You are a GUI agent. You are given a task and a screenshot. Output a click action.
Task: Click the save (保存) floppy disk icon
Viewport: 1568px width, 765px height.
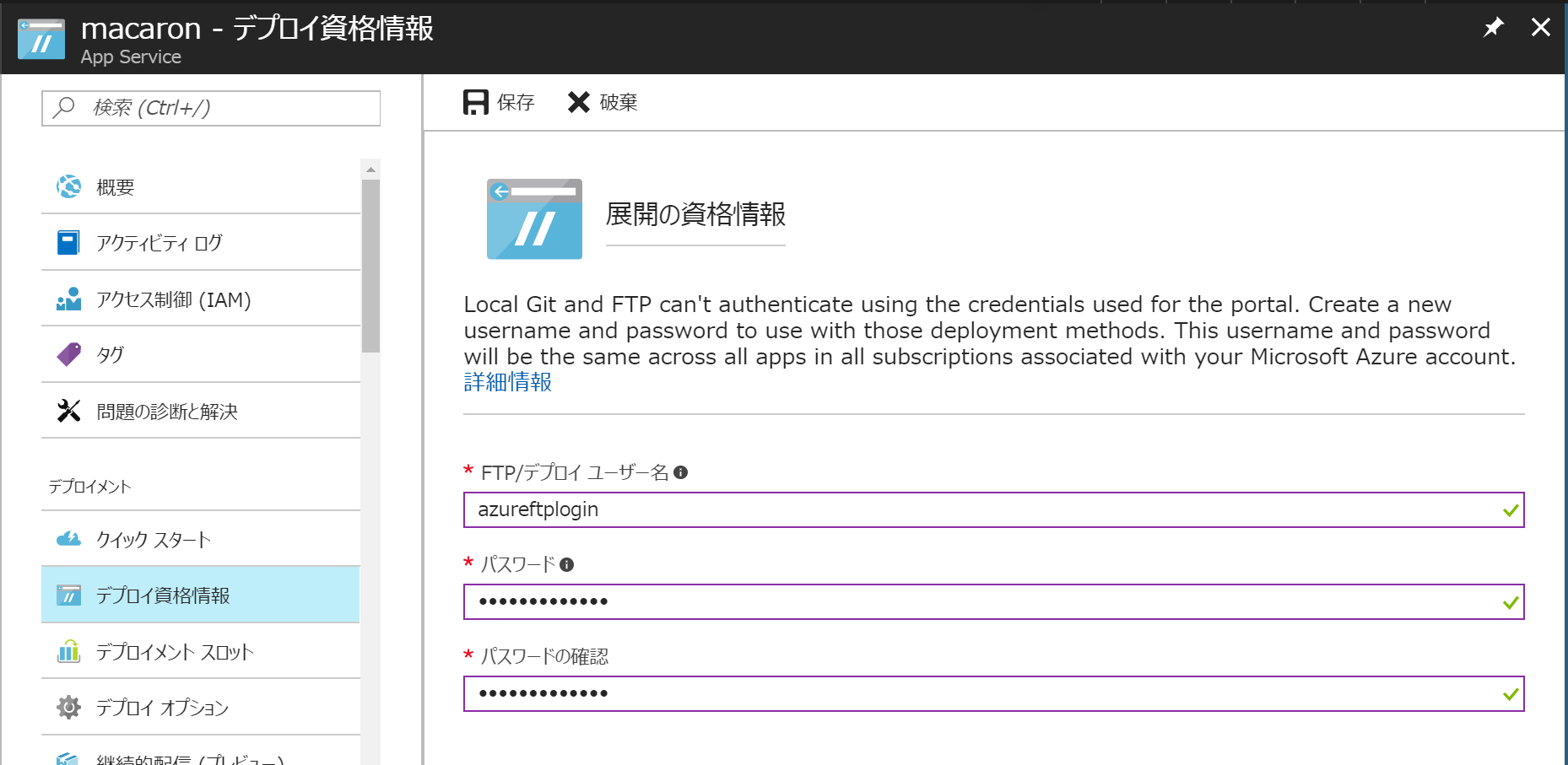click(476, 102)
